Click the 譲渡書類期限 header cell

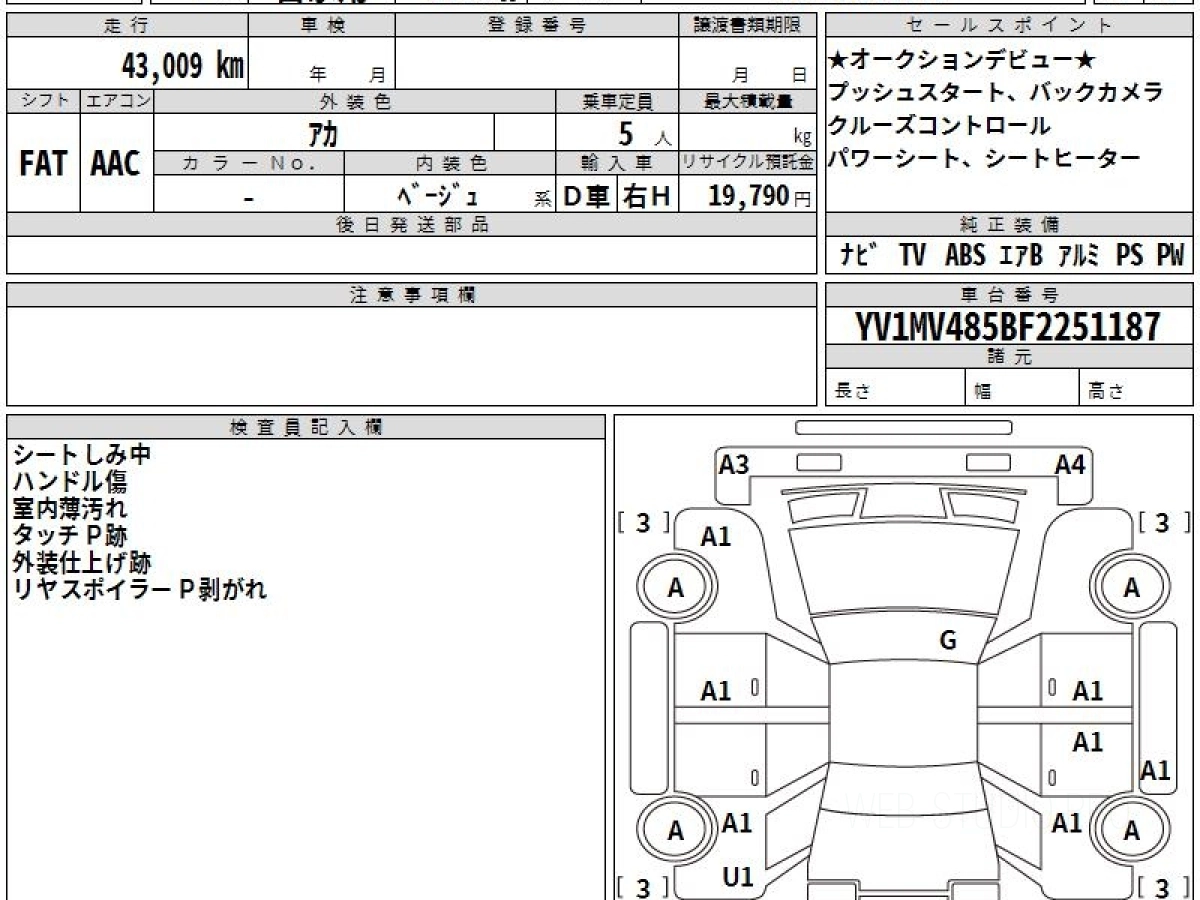click(x=747, y=26)
